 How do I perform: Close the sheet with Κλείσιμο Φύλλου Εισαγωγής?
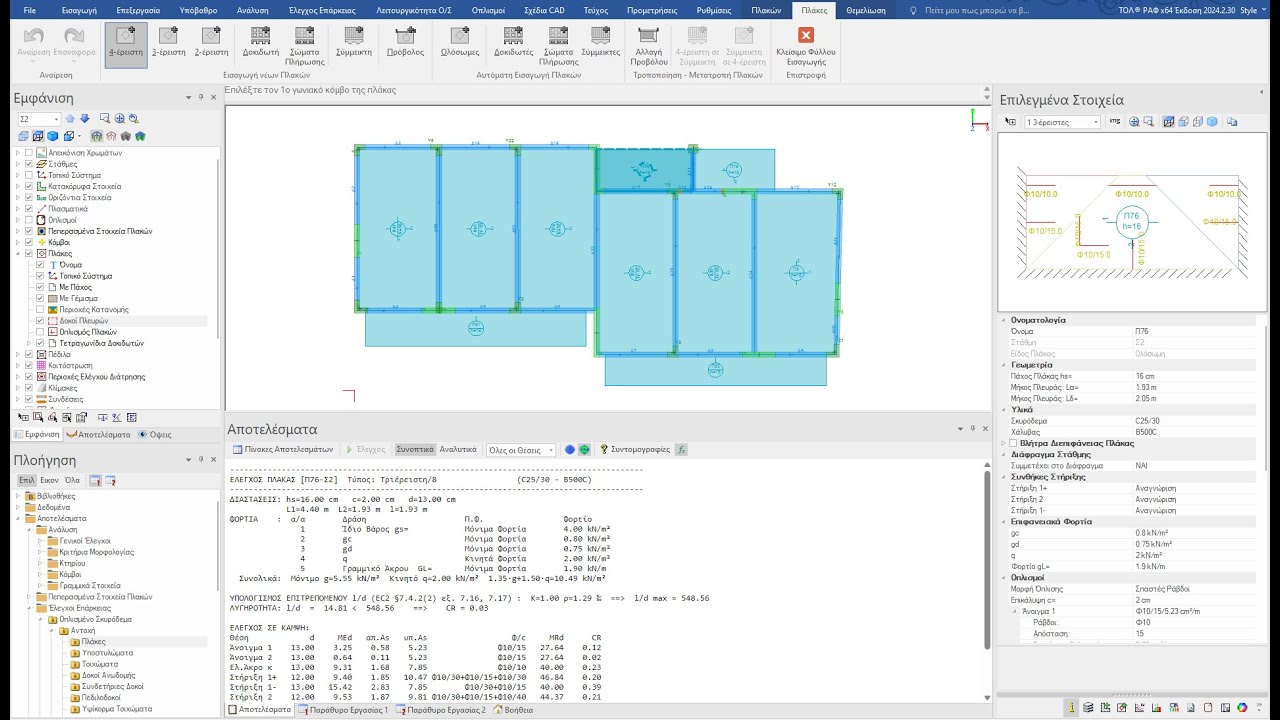(x=806, y=44)
